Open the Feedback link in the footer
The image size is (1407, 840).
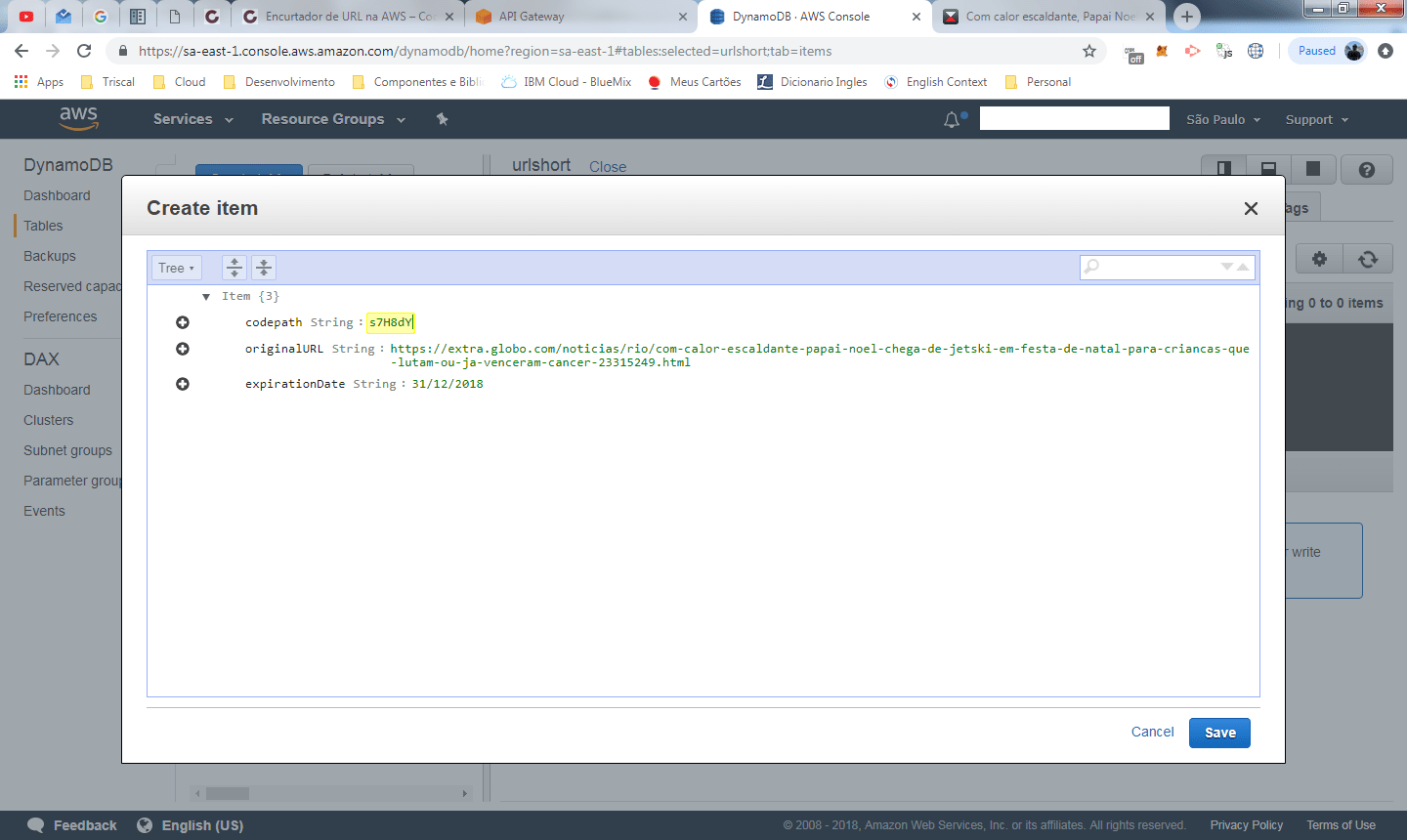coord(73,825)
